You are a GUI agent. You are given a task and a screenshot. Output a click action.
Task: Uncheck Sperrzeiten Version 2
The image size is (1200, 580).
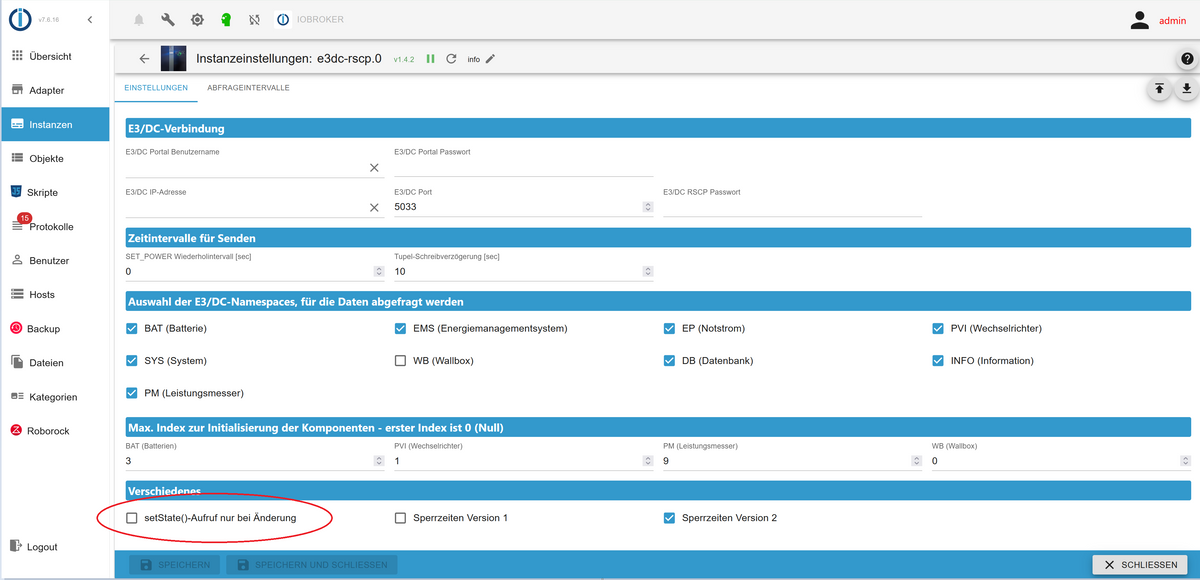pyautogui.click(x=670, y=518)
